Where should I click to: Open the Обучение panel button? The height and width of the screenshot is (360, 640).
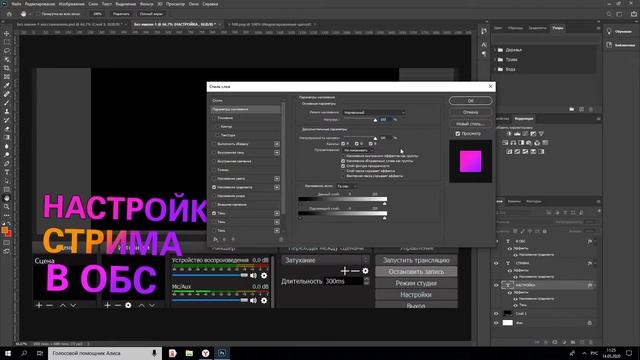click(620, 31)
